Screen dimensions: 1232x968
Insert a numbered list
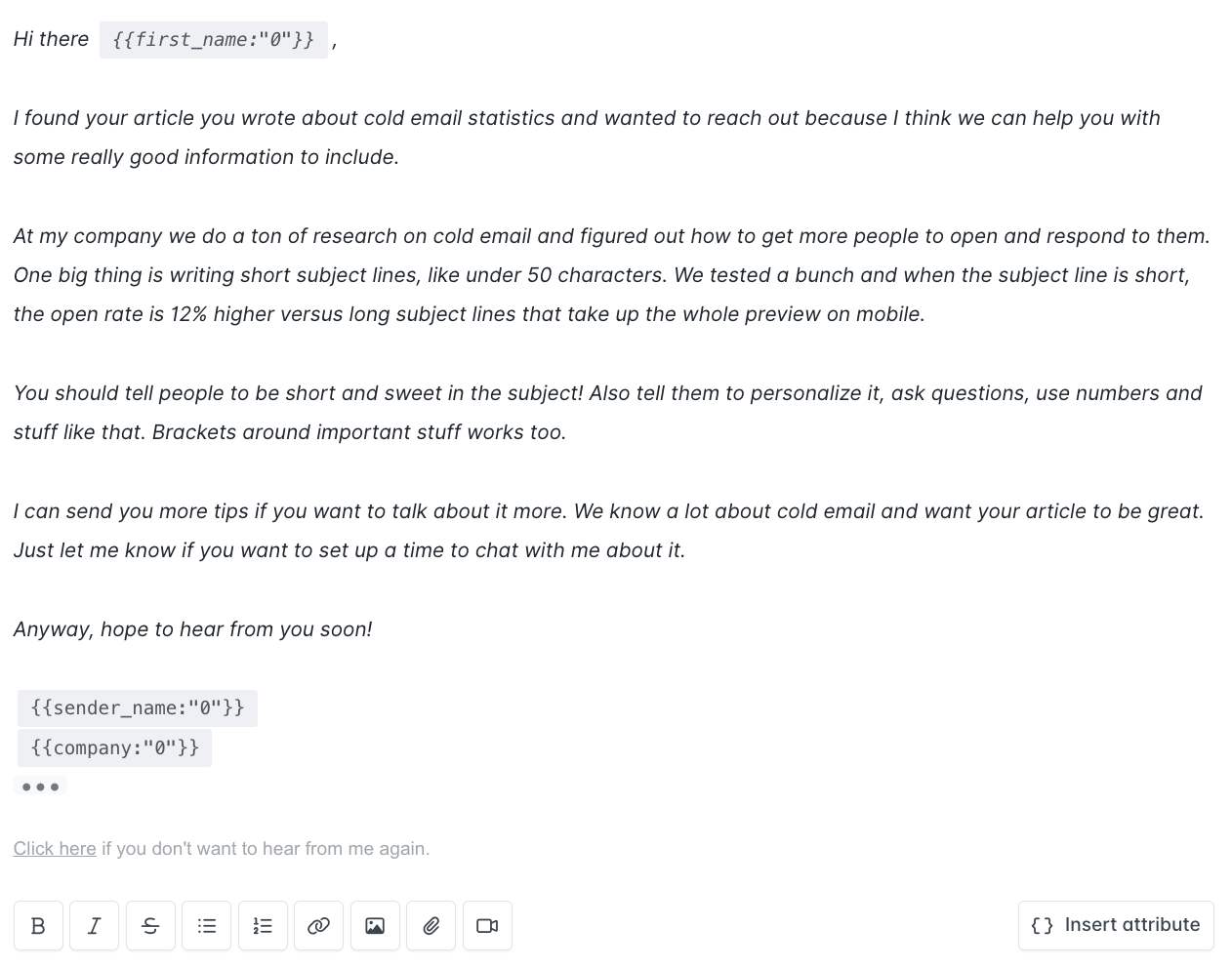click(x=263, y=925)
